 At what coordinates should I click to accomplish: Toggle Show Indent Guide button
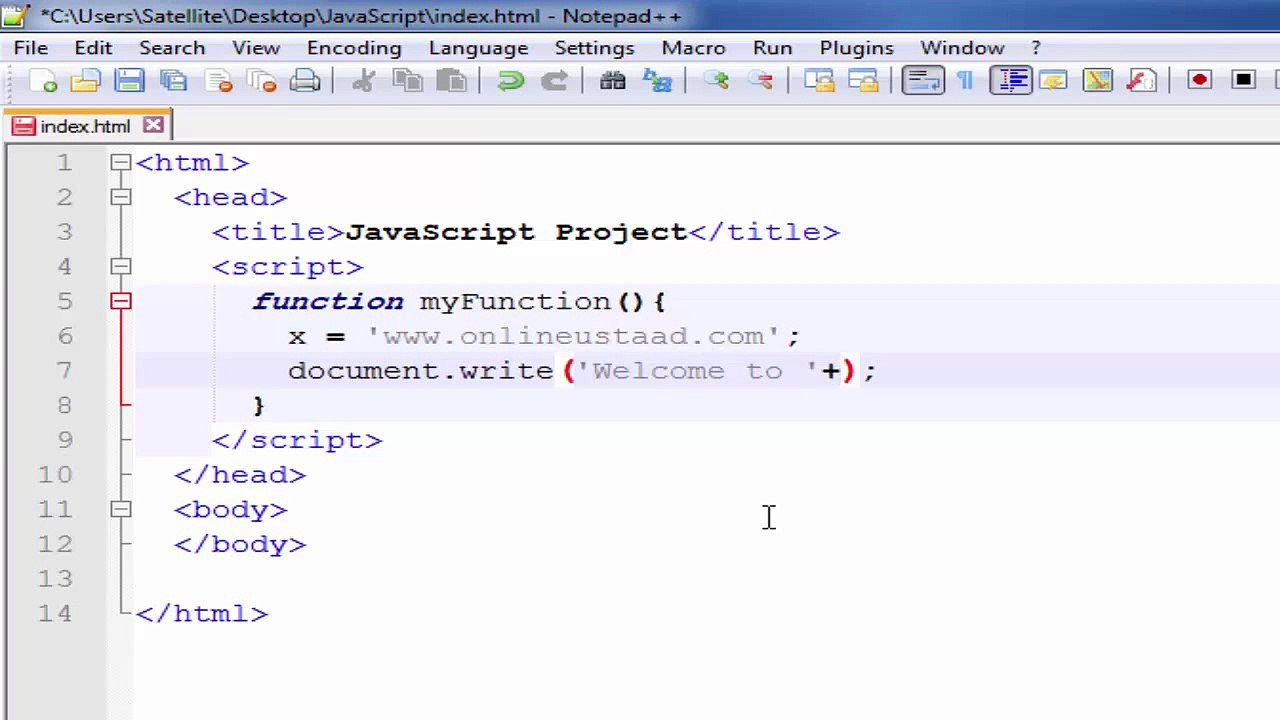pyautogui.click(x=1011, y=81)
